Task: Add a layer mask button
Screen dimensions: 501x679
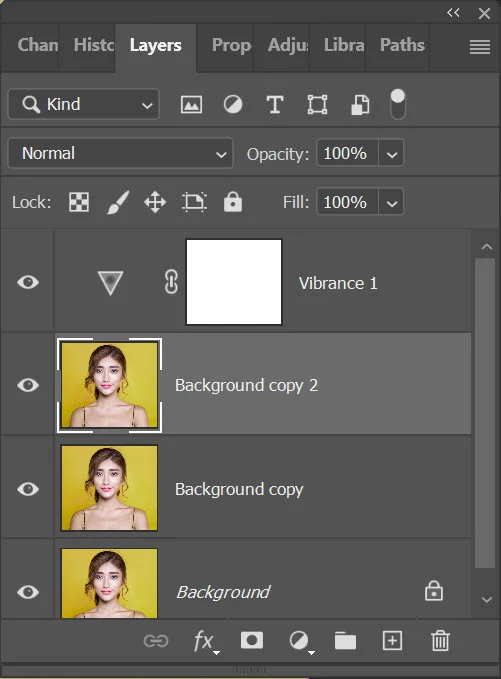Action: [x=252, y=640]
